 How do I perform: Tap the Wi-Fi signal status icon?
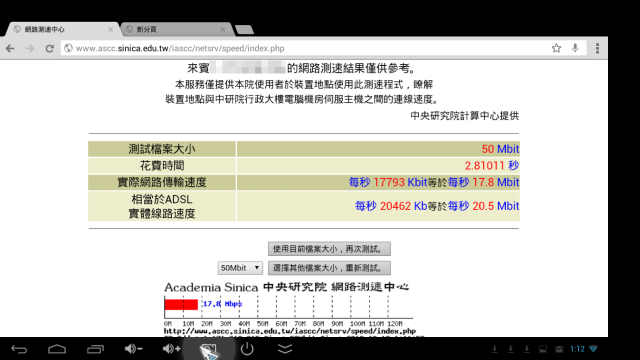click(x=593, y=349)
